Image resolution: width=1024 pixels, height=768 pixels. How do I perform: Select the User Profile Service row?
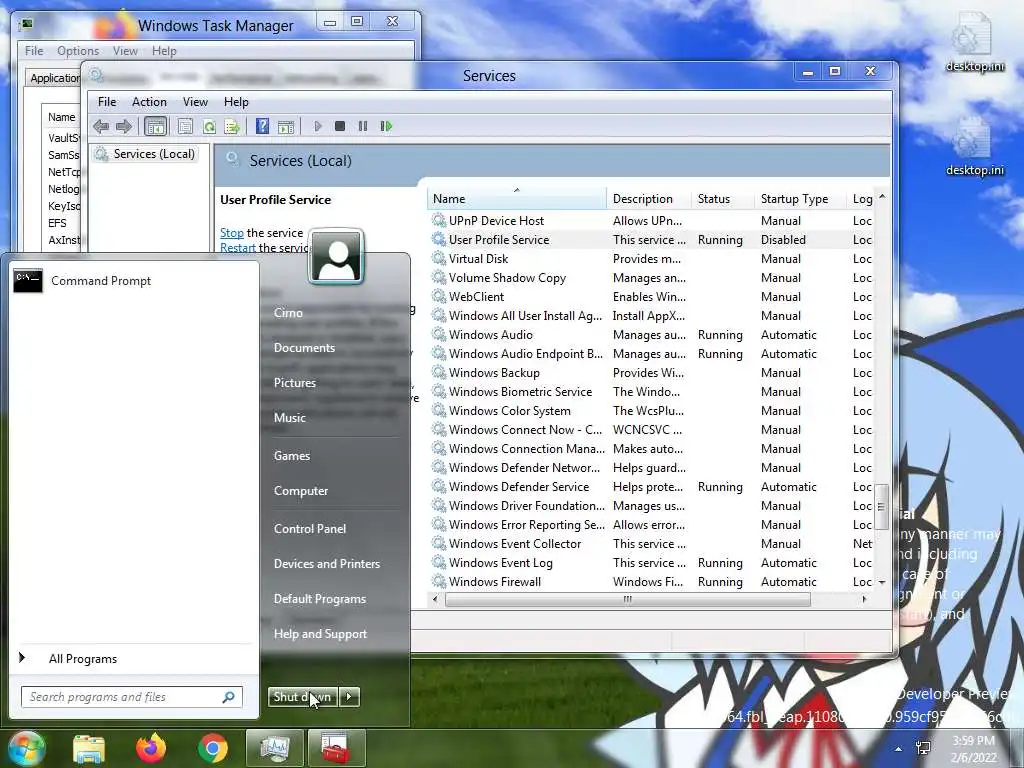click(x=651, y=240)
